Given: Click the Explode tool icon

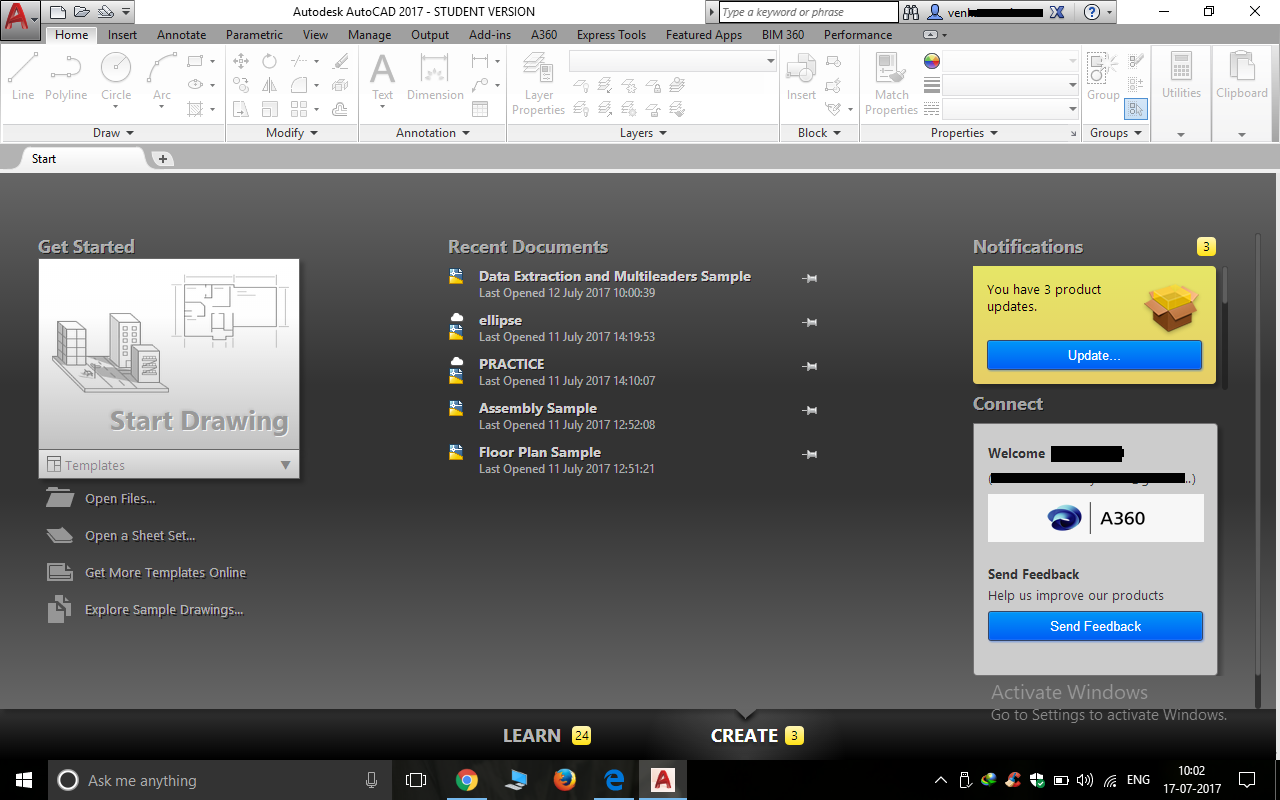Looking at the screenshot, I should pyautogui.click(x=341, y=85).
